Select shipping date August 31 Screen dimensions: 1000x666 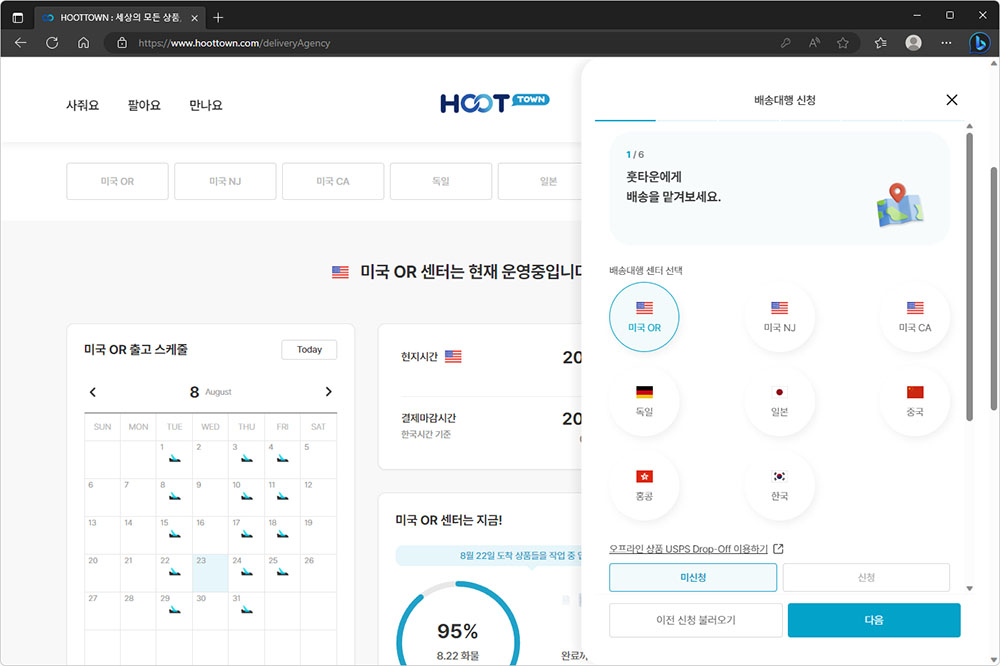point(246,610)
